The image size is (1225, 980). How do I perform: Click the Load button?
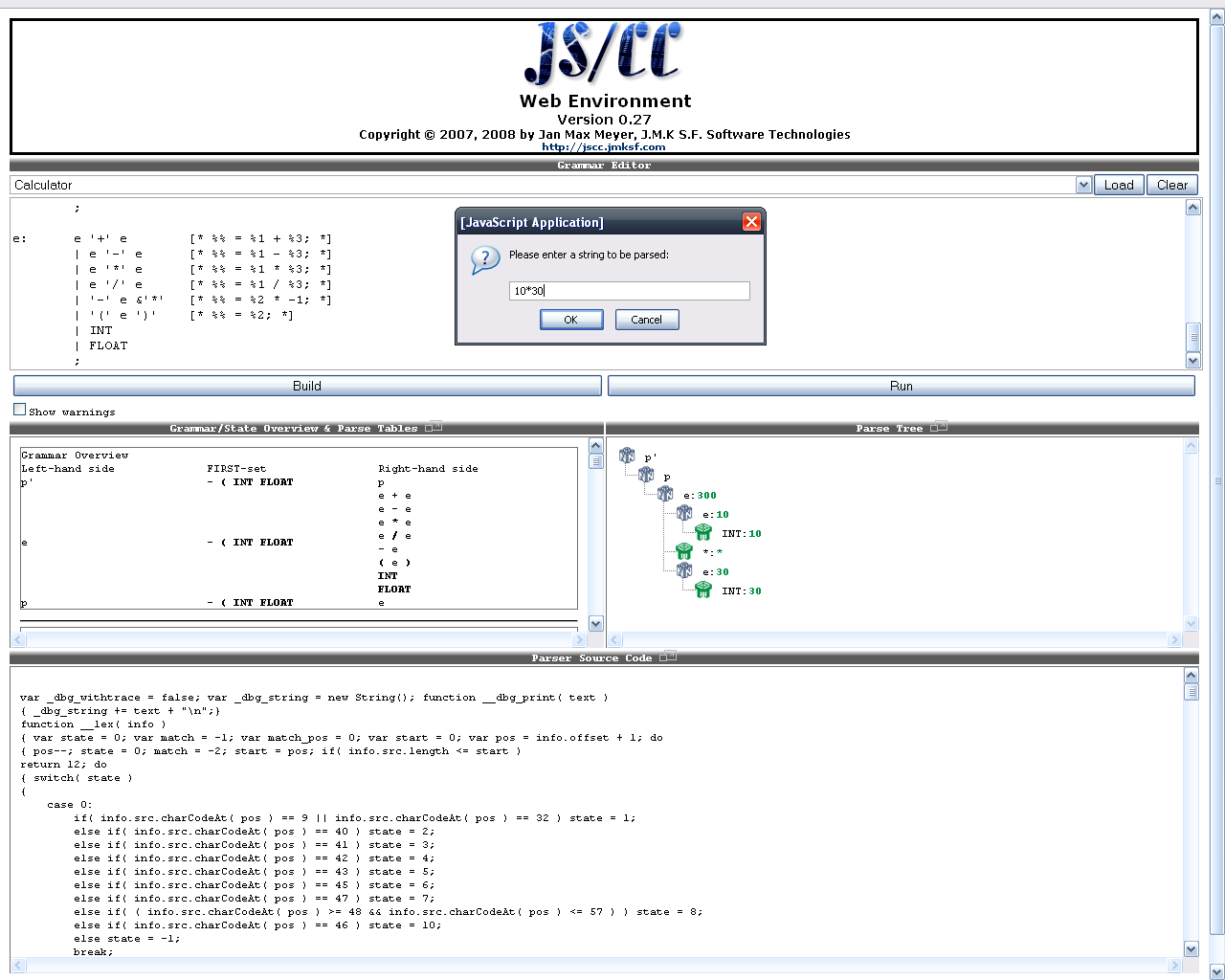coord(1119,185)
